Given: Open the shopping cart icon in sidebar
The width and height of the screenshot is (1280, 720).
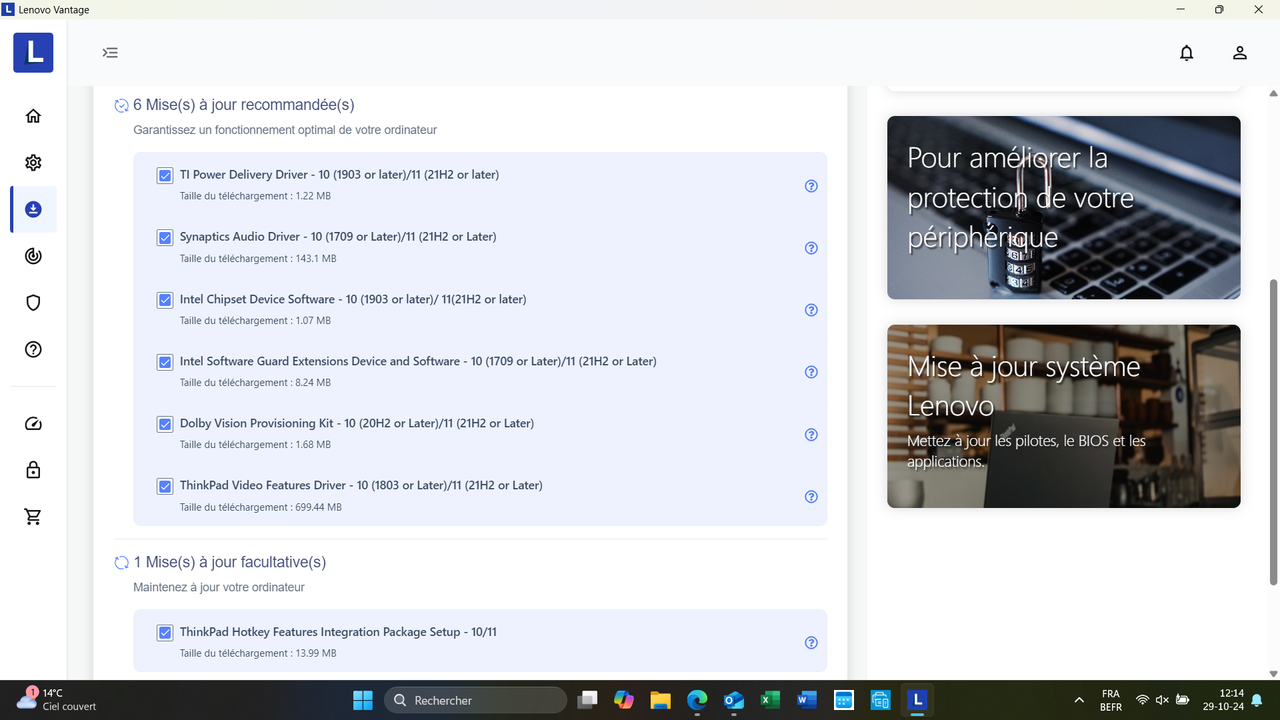Looking at the screenshot, I should pyautogui.click(x=33, y=517).
